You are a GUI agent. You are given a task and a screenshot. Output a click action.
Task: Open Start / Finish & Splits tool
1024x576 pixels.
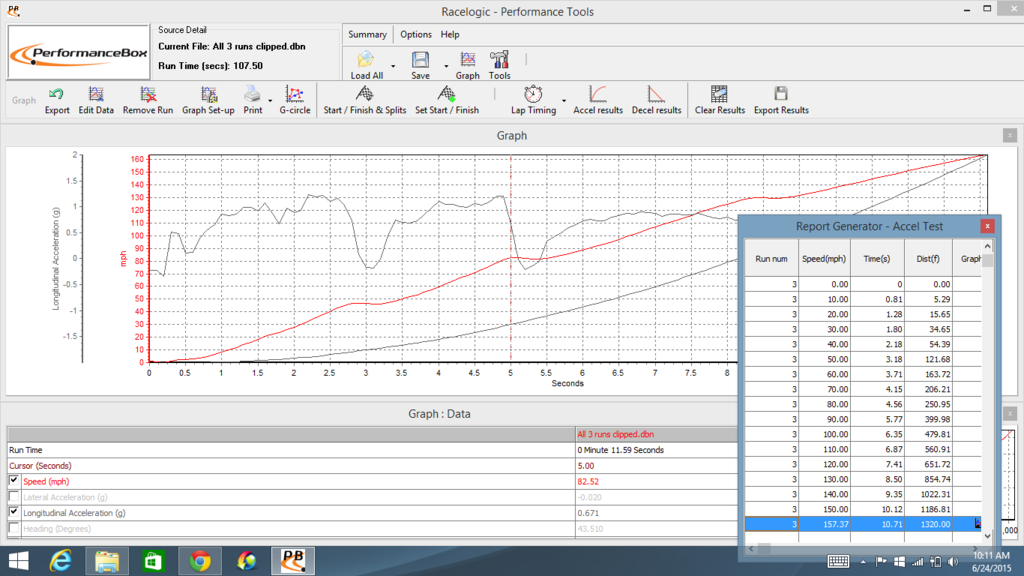click(x=364, y=101)
